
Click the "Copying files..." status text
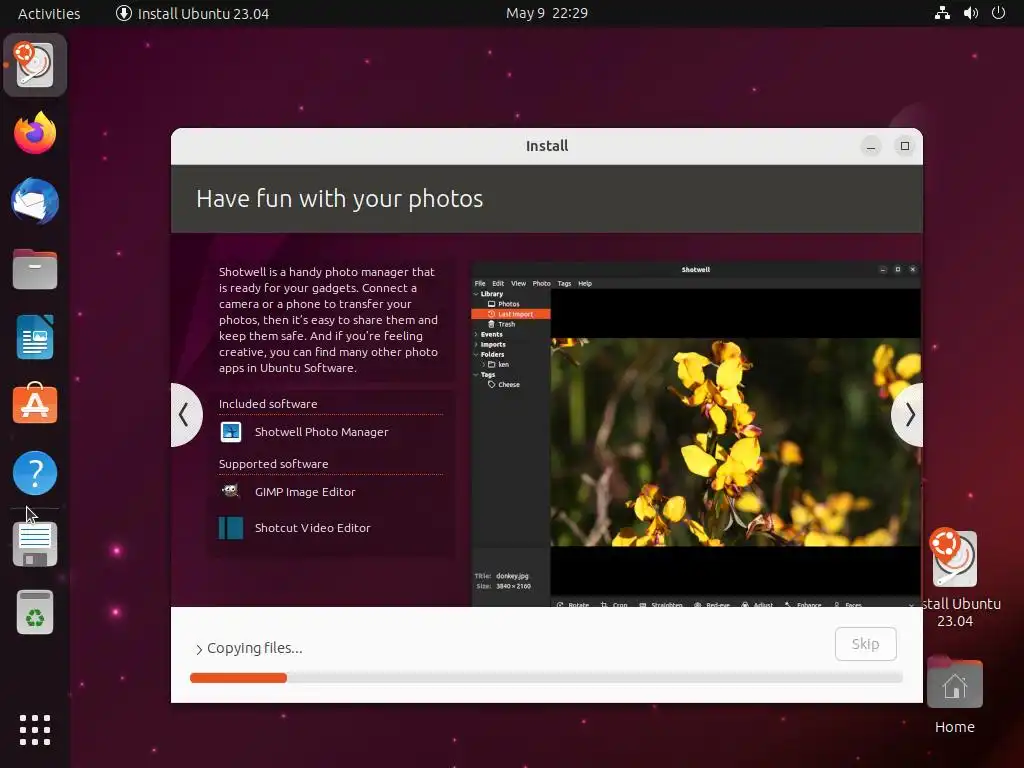click(x=255, y=648)
